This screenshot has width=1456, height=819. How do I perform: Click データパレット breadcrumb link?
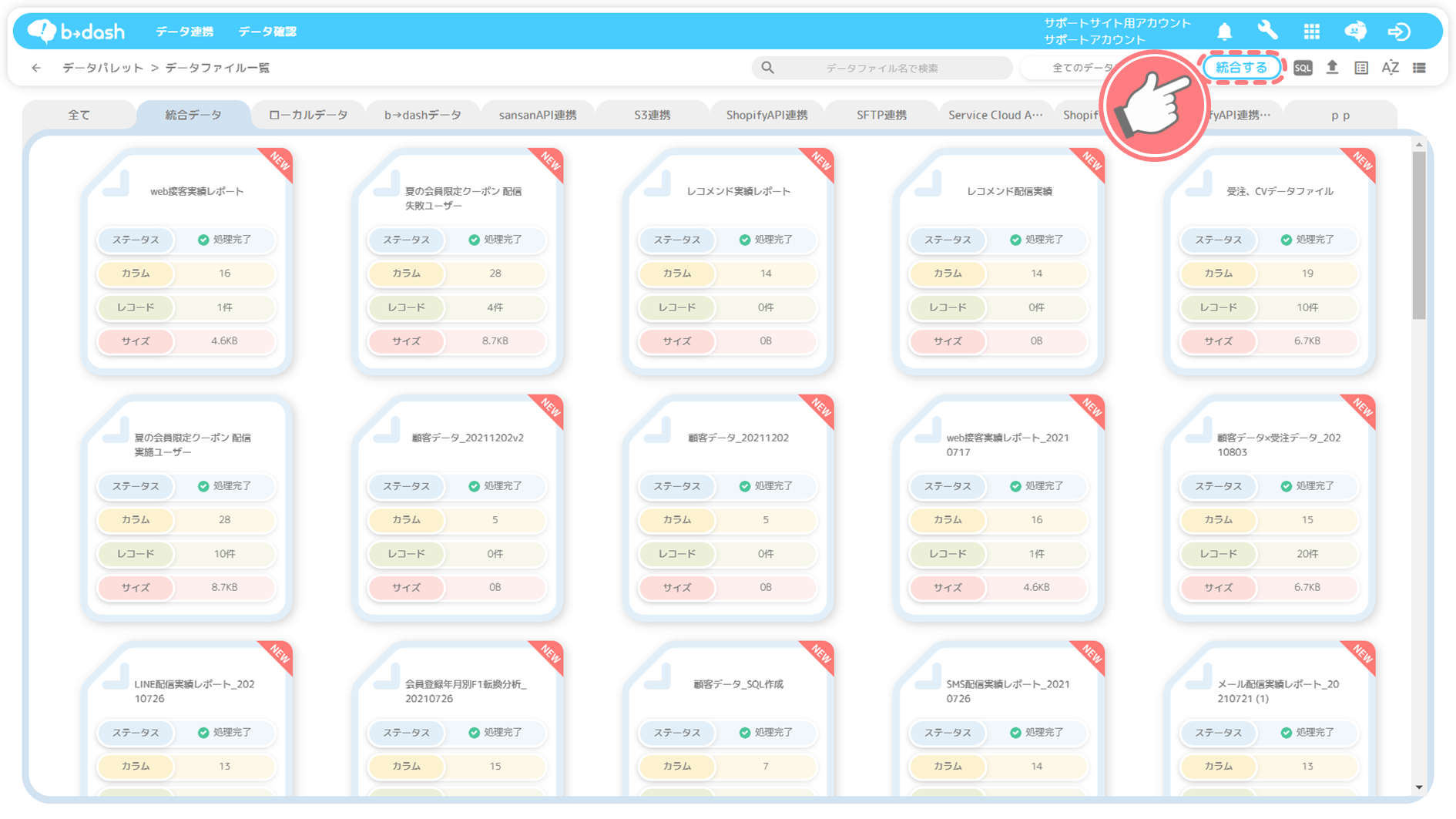point(103,68)
